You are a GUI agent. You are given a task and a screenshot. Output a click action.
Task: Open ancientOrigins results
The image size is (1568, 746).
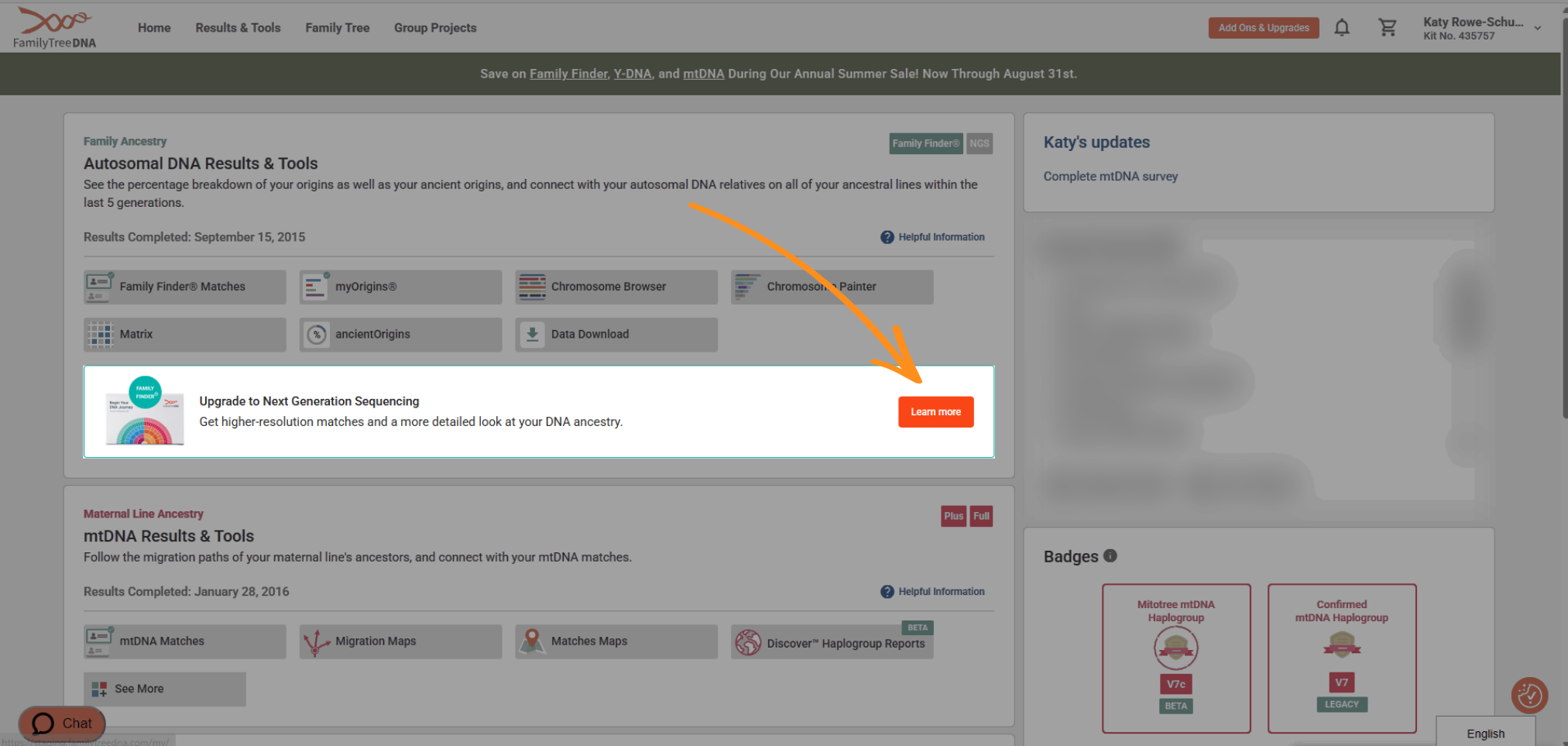tap(400, 335)
